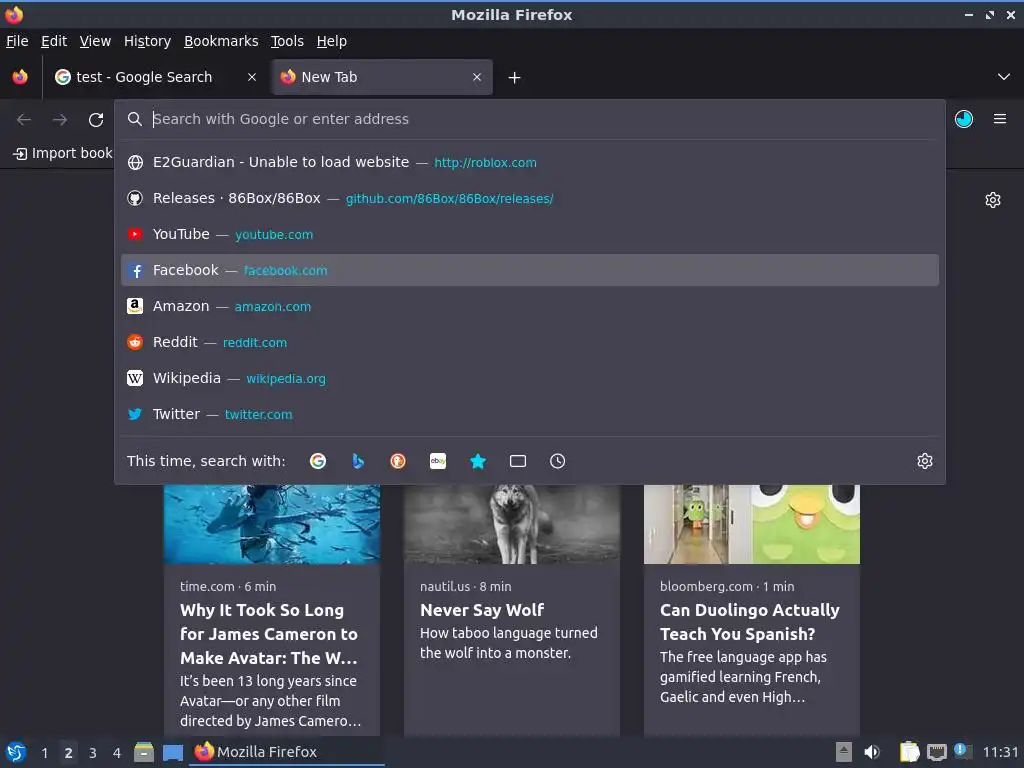This screenshot has height=768, width=1024.
Task: Open the Duolingo article thumbnail
Action: (752, 524)
